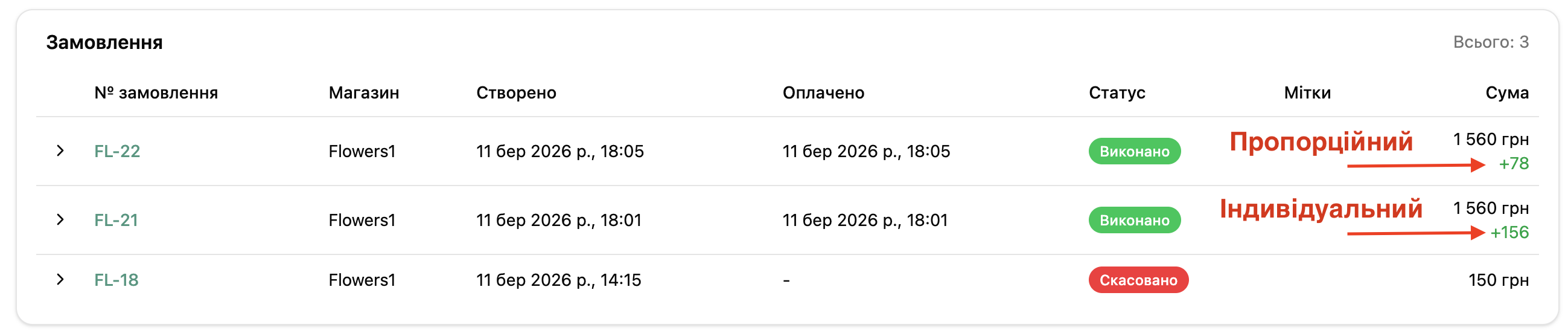Click the Створено column header
Screen dimensions: 1568x336
click(515, 92)
